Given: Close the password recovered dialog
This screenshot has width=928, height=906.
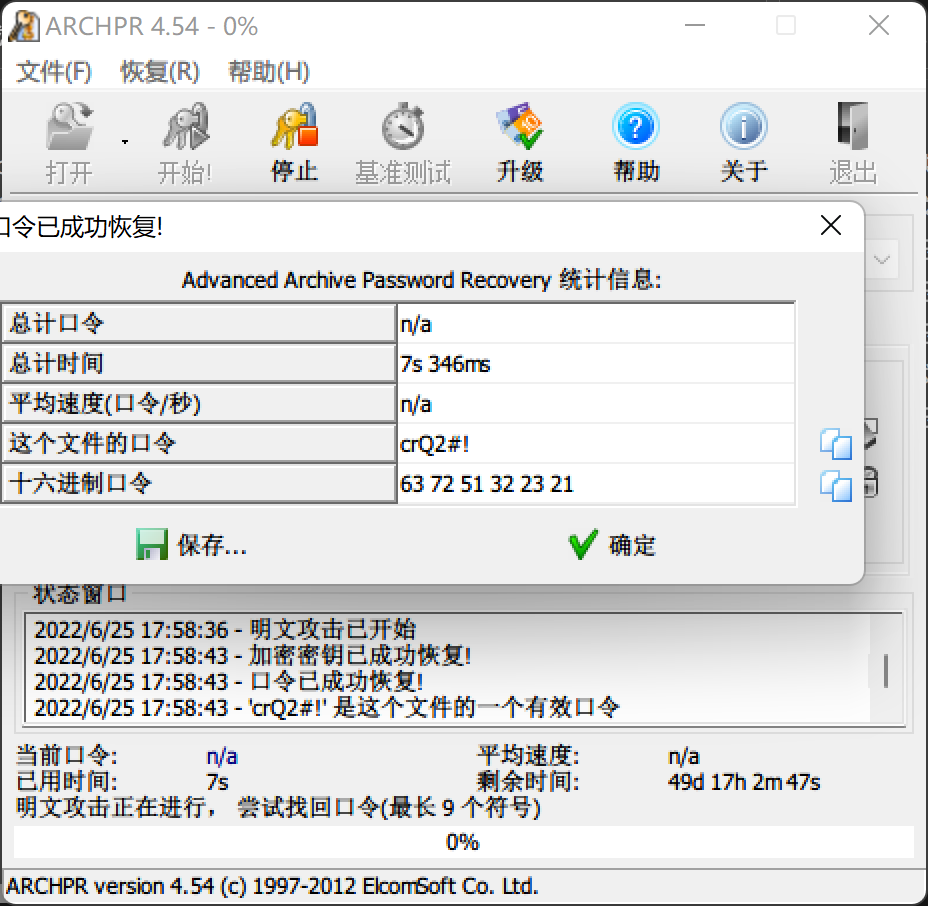Looking at the screenshot, I should click(831, 225).
